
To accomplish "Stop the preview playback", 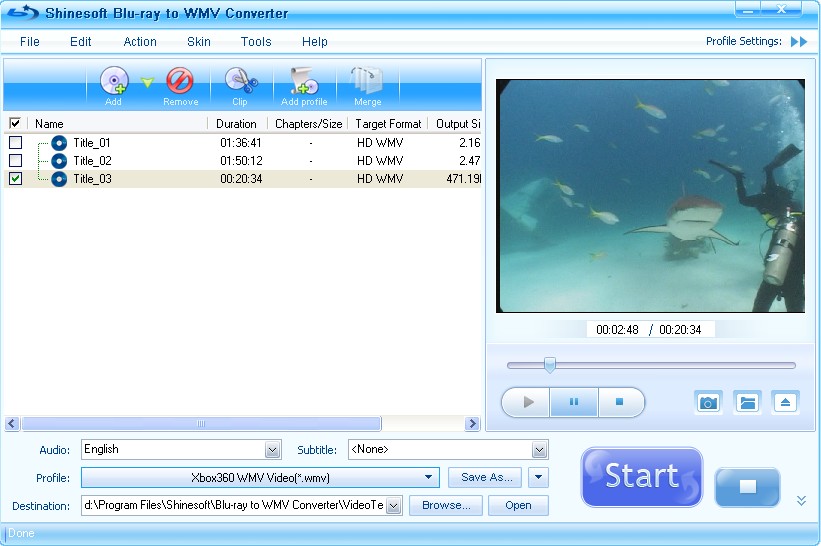I will tap(620, 402).
